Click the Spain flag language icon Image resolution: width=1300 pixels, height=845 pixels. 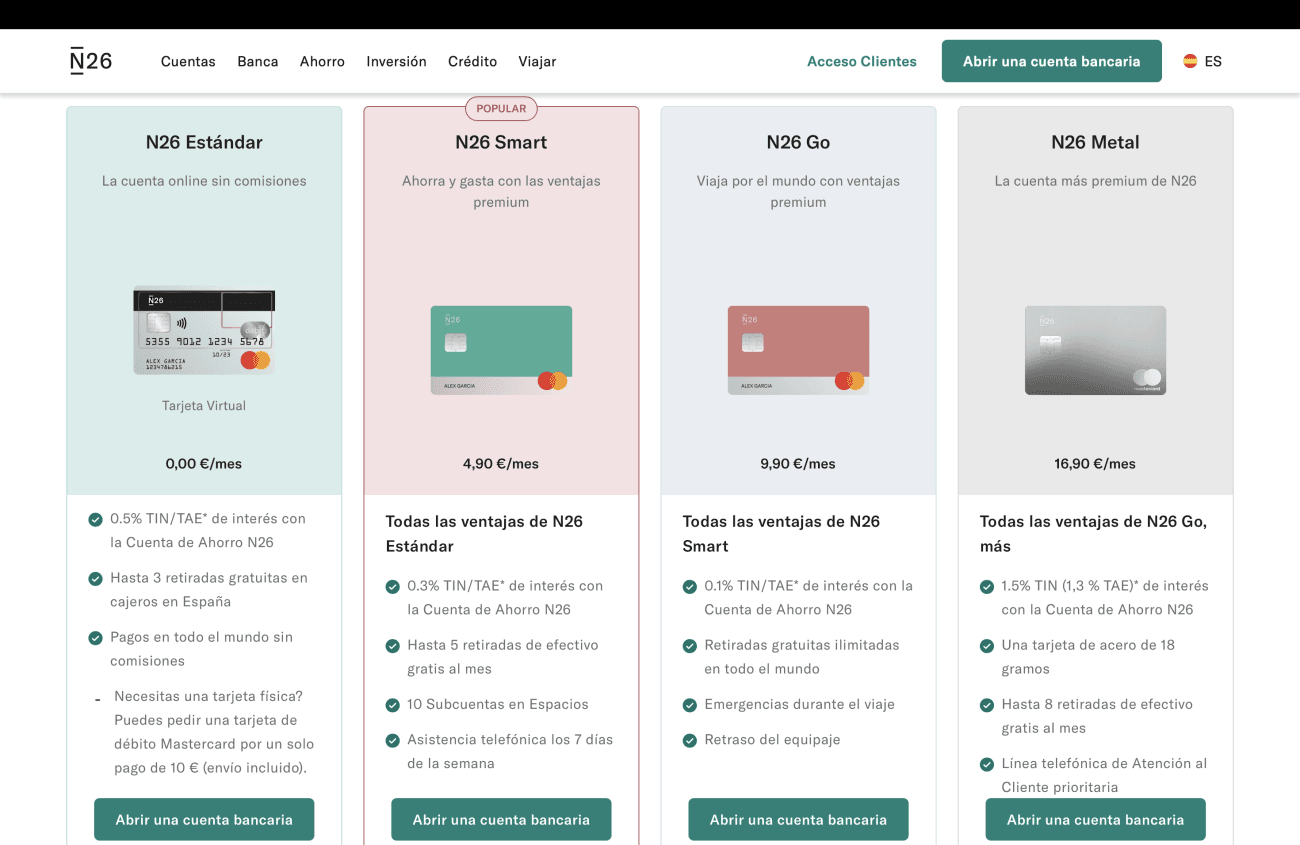(1190, 61)
